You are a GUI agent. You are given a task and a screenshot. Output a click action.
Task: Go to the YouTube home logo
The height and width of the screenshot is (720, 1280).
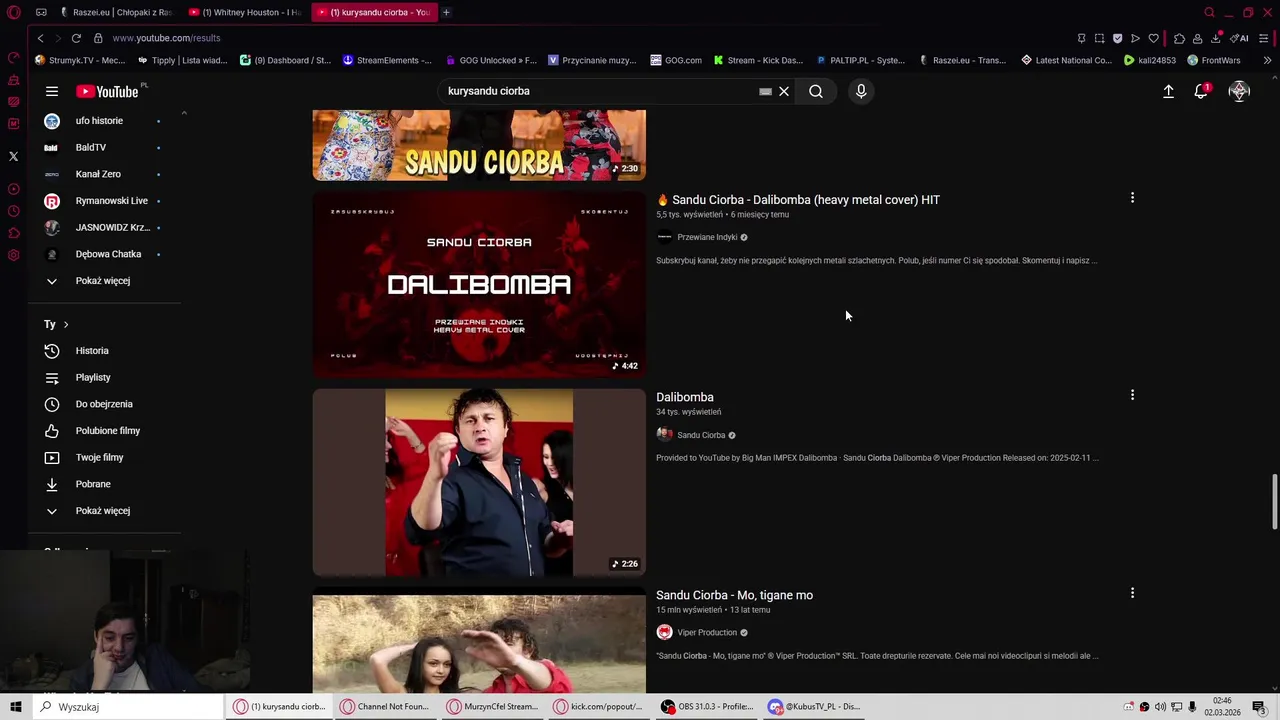pyautogui.click(x=107, y=91)
